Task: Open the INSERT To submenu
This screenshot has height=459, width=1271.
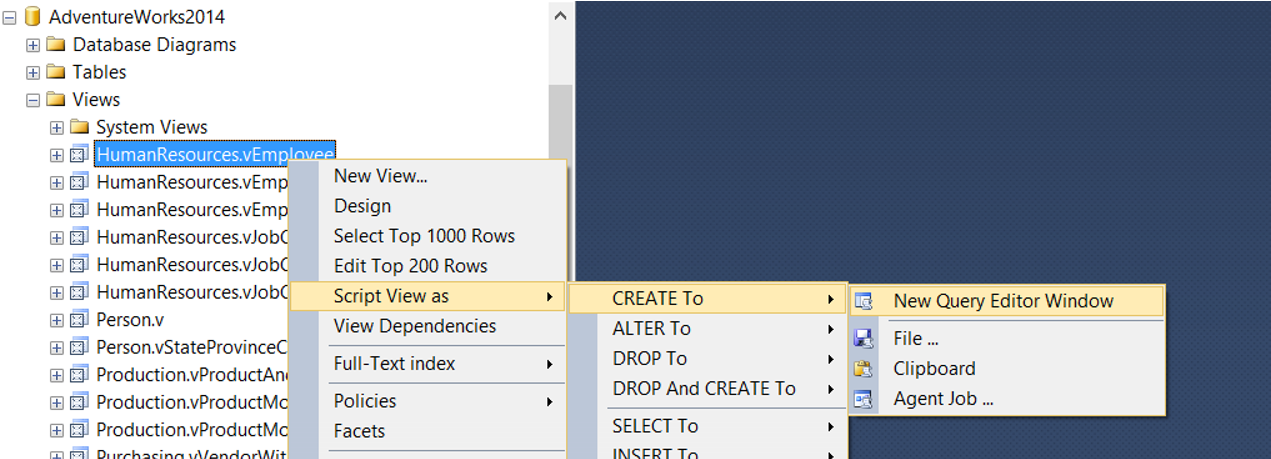Action: (x=708, y=451)
